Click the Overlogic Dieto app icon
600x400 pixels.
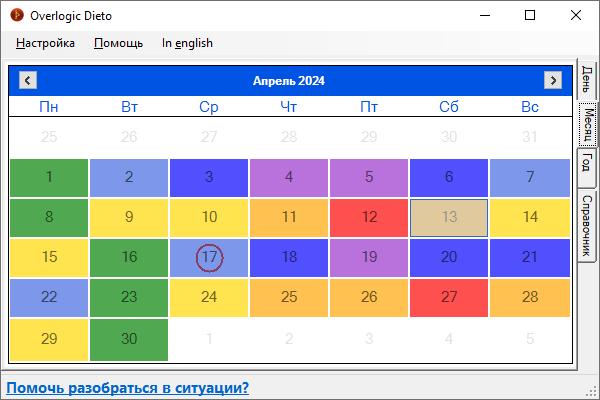[x=17, y=15]
